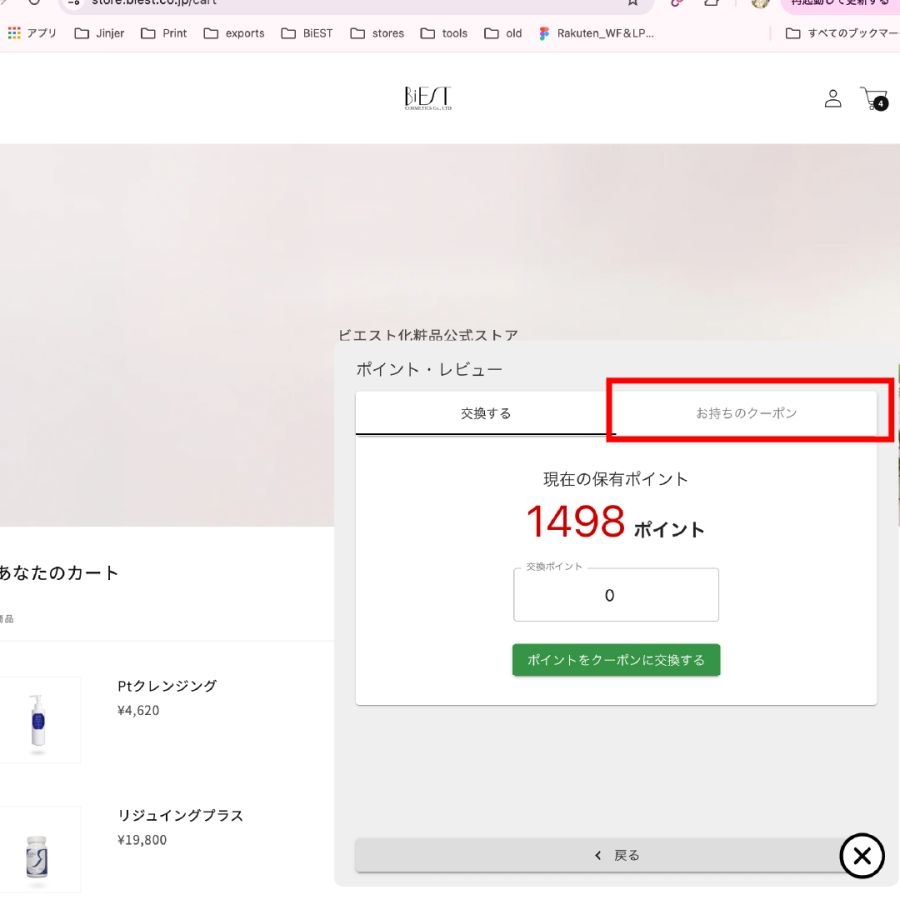Expand the old bookmark folder
This screenshot has width=900, height=900.
pos(503,33)
